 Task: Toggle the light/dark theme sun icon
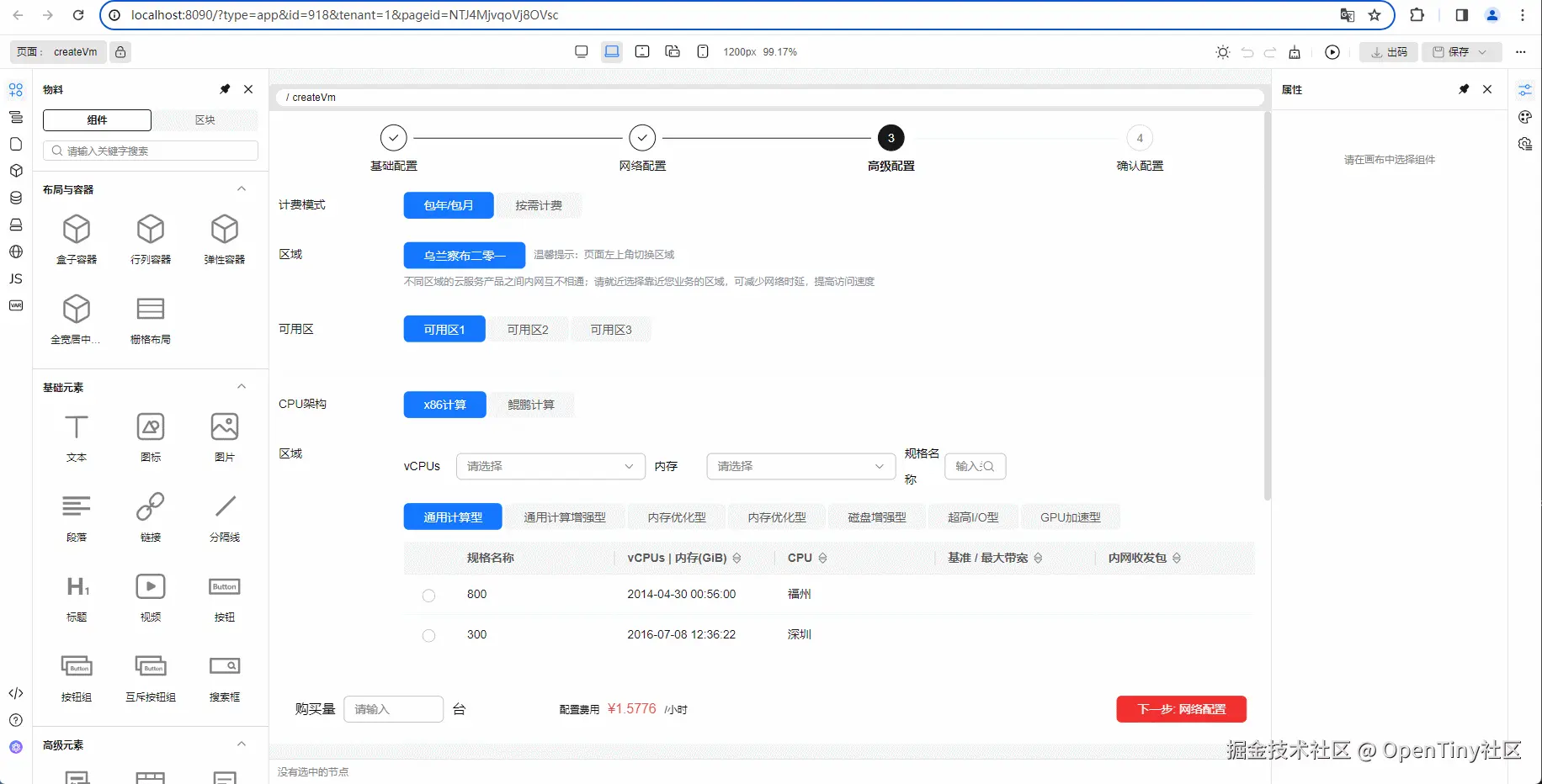tap(1223, 52)
